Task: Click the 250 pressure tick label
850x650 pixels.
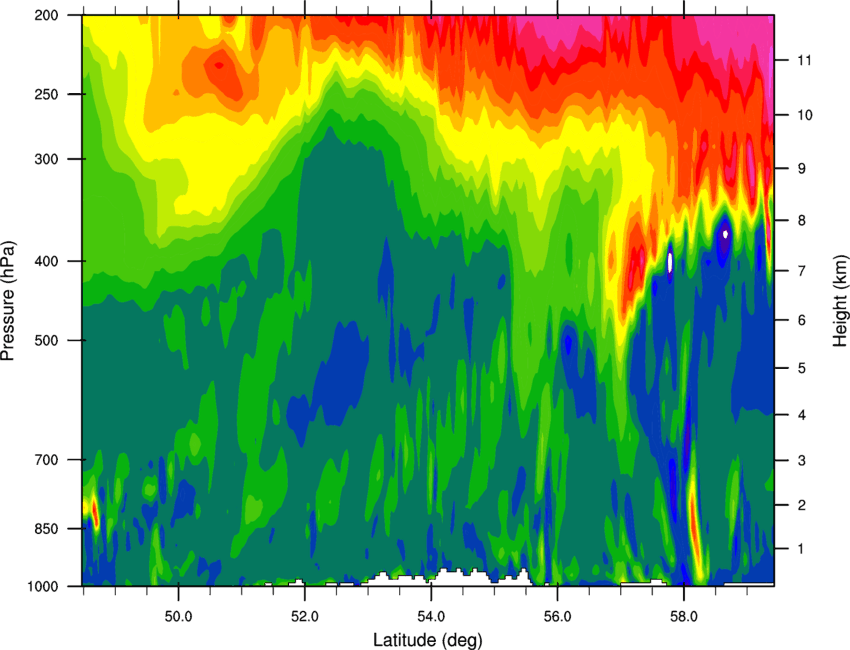Action: pyautogui.click(x=47, y=94)
